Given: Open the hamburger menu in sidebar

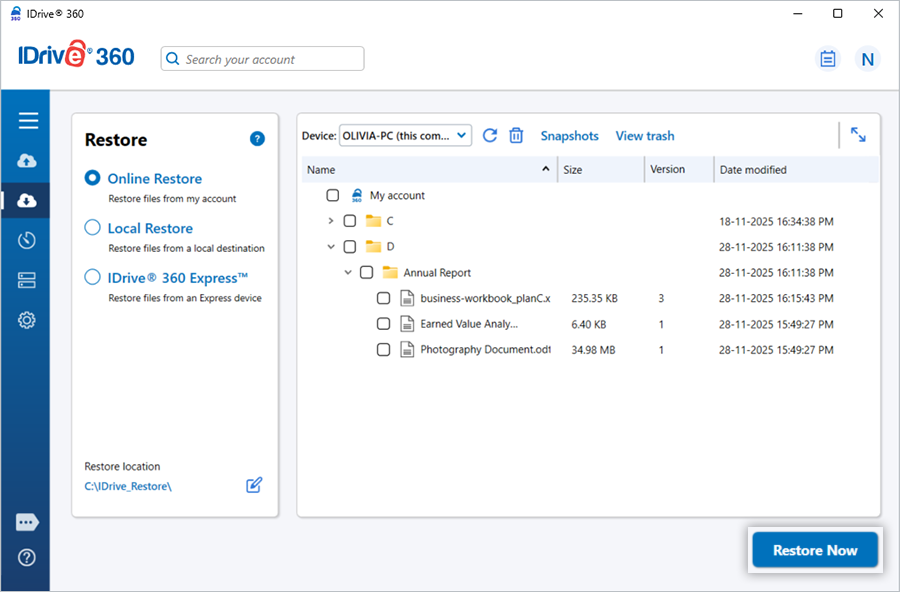Looking at the screenshot, I should coord(28,121).
